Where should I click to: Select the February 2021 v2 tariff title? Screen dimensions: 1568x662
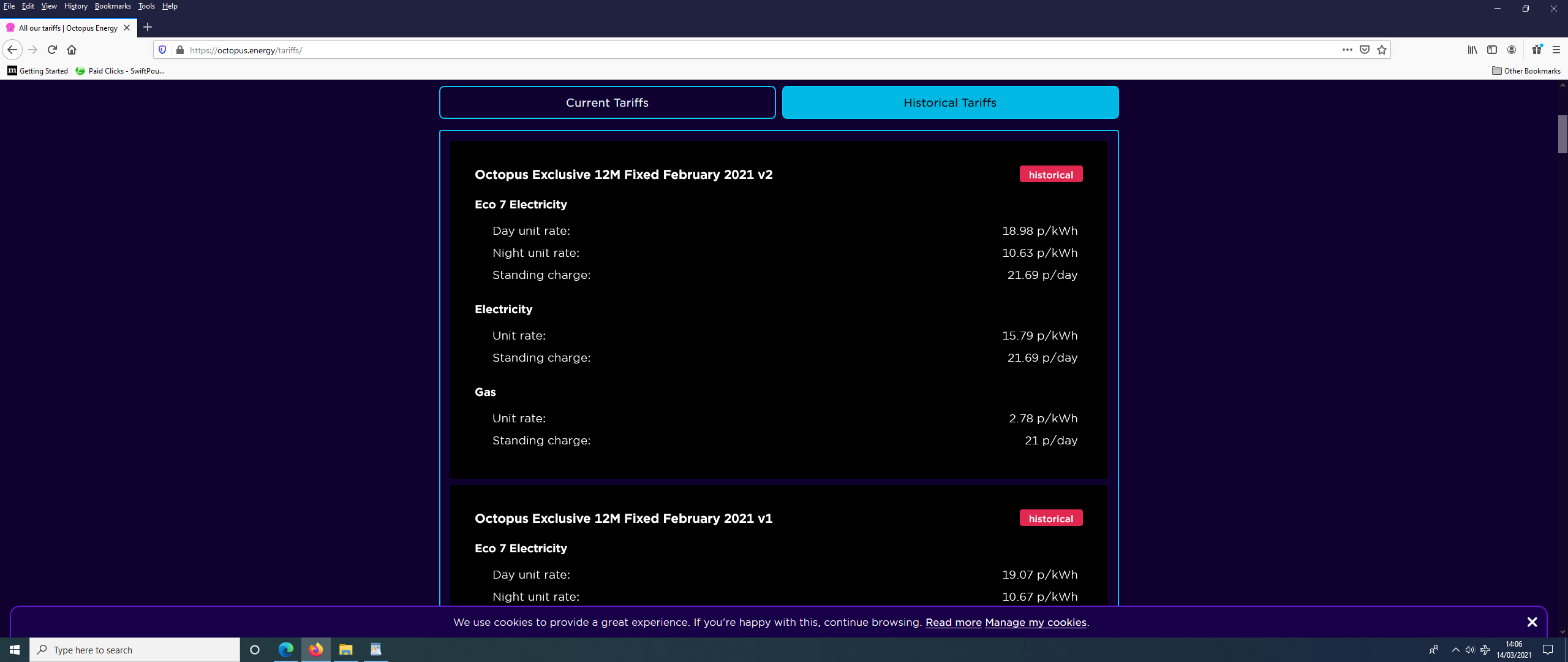click(623, 175)
